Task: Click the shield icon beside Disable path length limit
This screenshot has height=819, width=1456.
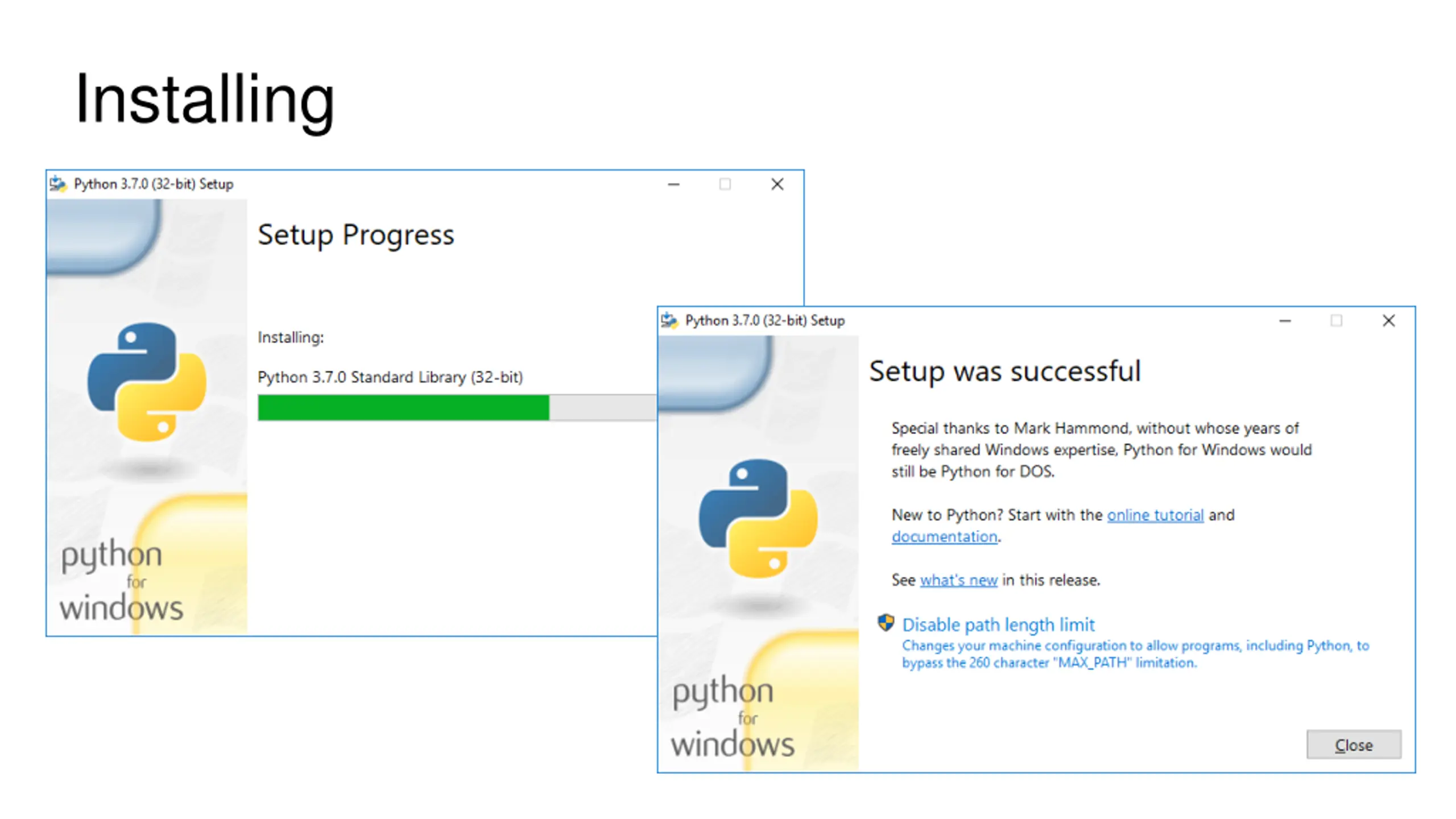Action: pyautogui.click(x=886, y=623)
